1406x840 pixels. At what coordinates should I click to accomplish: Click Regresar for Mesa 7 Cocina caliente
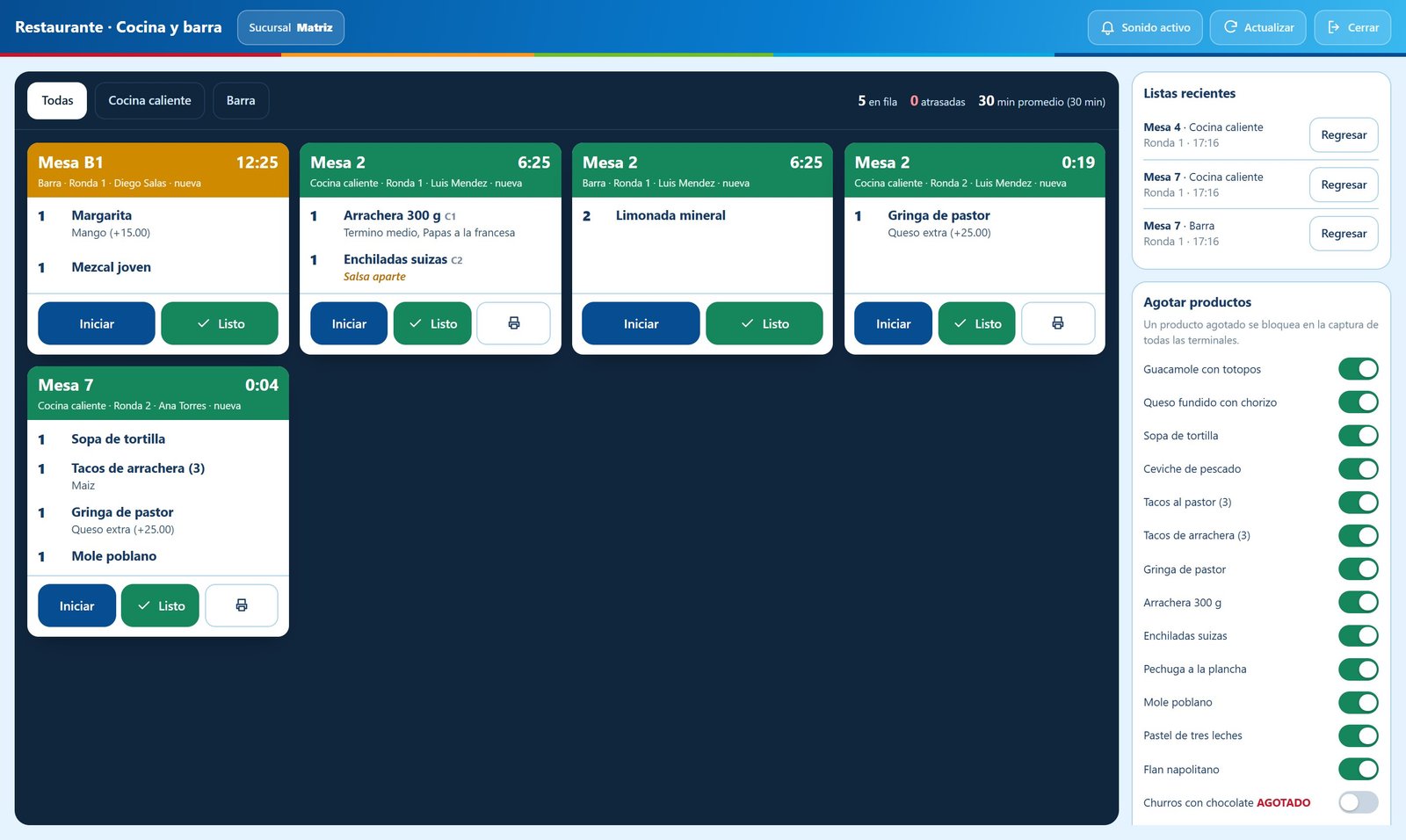pyautogui.click(x=1344, y=185)
